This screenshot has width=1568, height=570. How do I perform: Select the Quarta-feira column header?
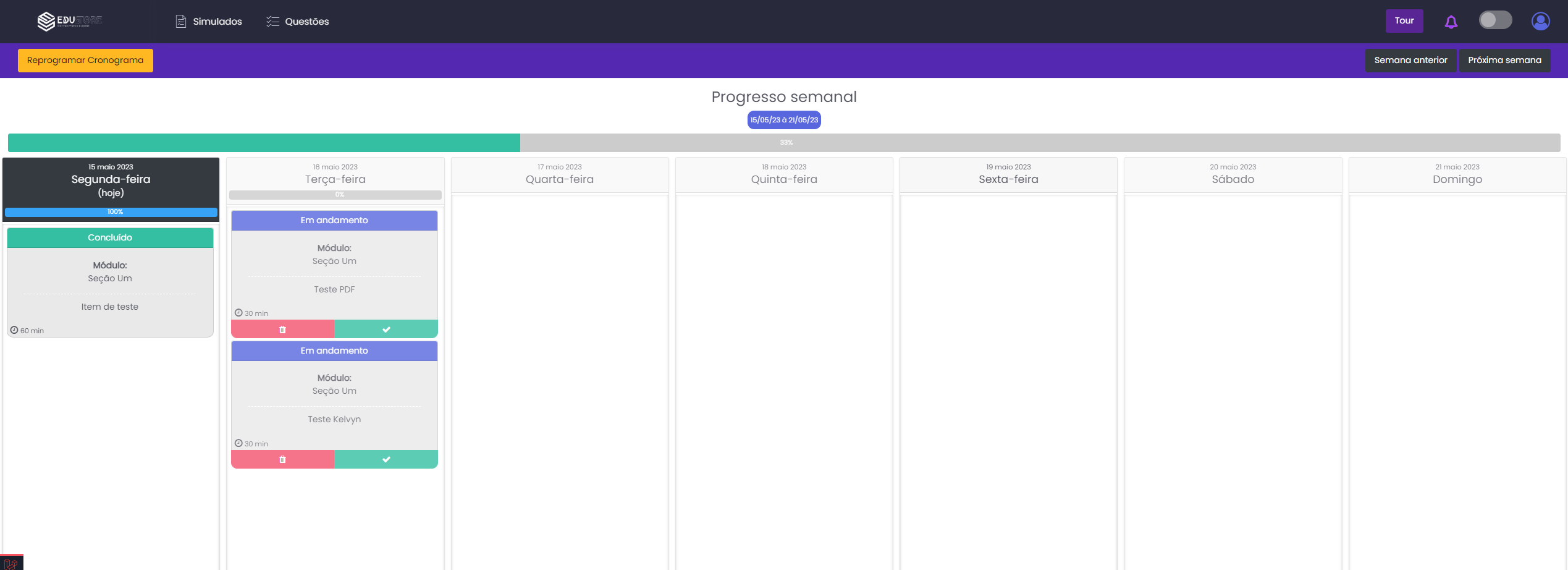point(560,175)
